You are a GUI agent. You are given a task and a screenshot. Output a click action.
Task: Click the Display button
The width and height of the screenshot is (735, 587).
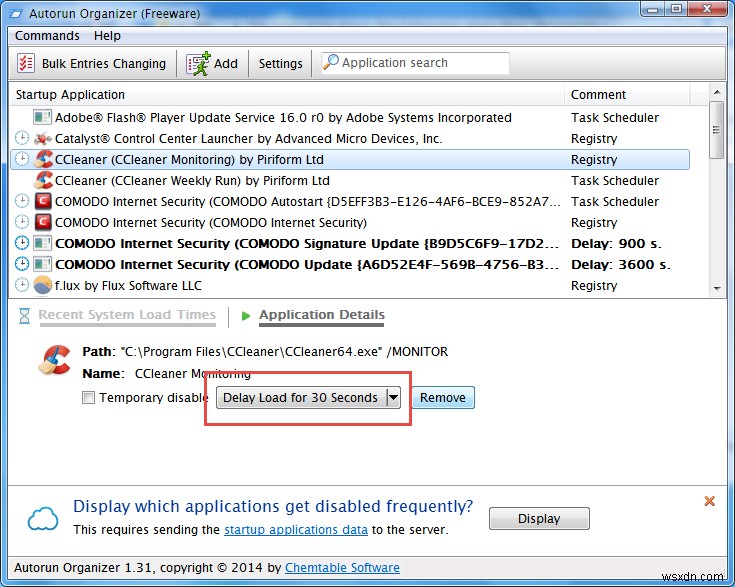(539, 519)
